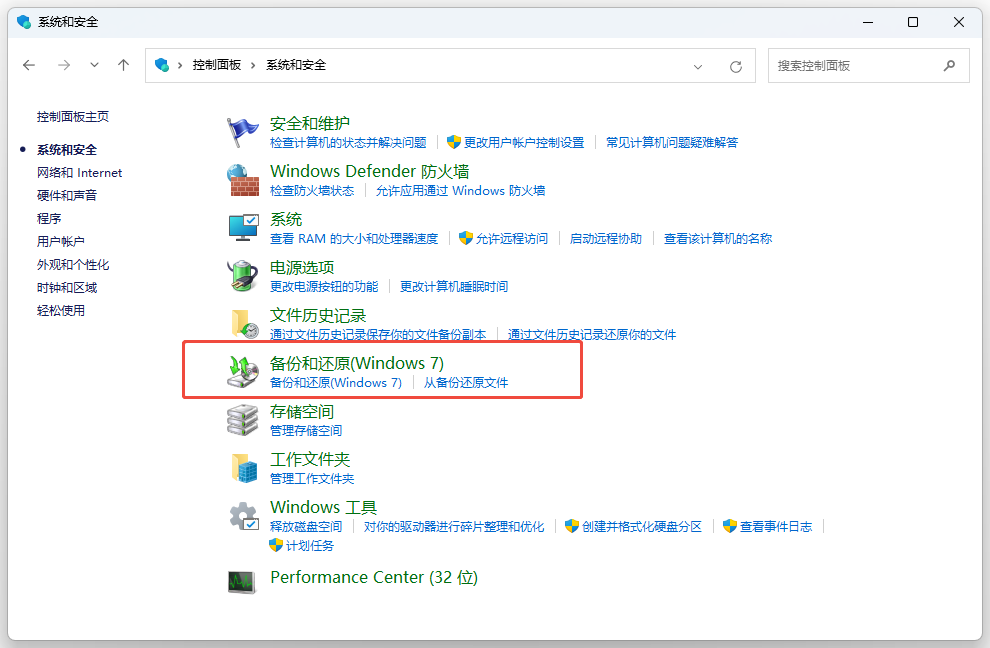Open the Windows Tools gear icon
The image size is (990, 648).
pyautogui.click(x=244, y=517)
